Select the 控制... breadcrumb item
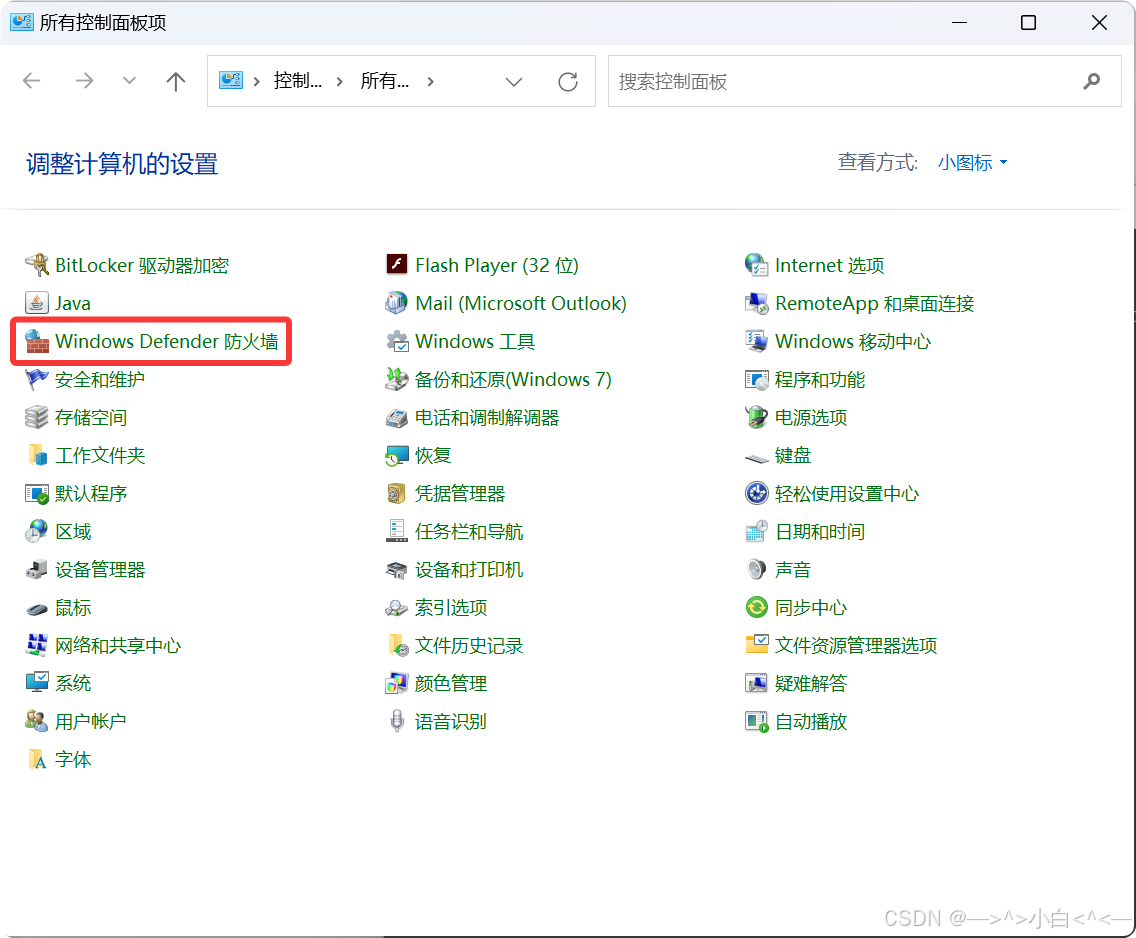Screen dimensions: 1136x938 coord(298,81)
